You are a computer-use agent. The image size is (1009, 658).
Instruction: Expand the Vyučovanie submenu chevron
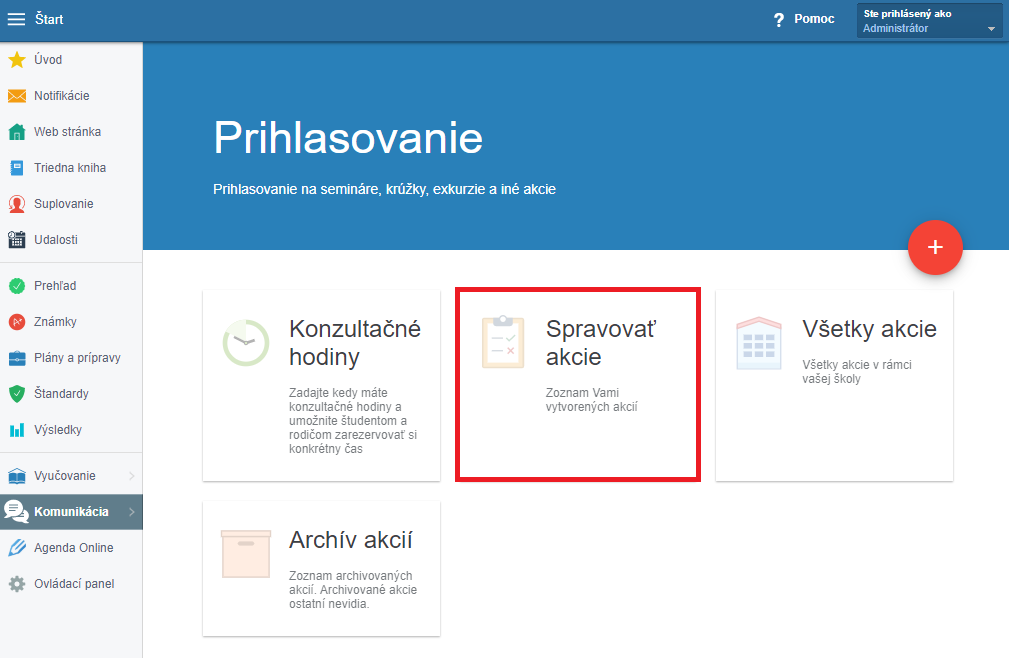click(x=131, y=476)
